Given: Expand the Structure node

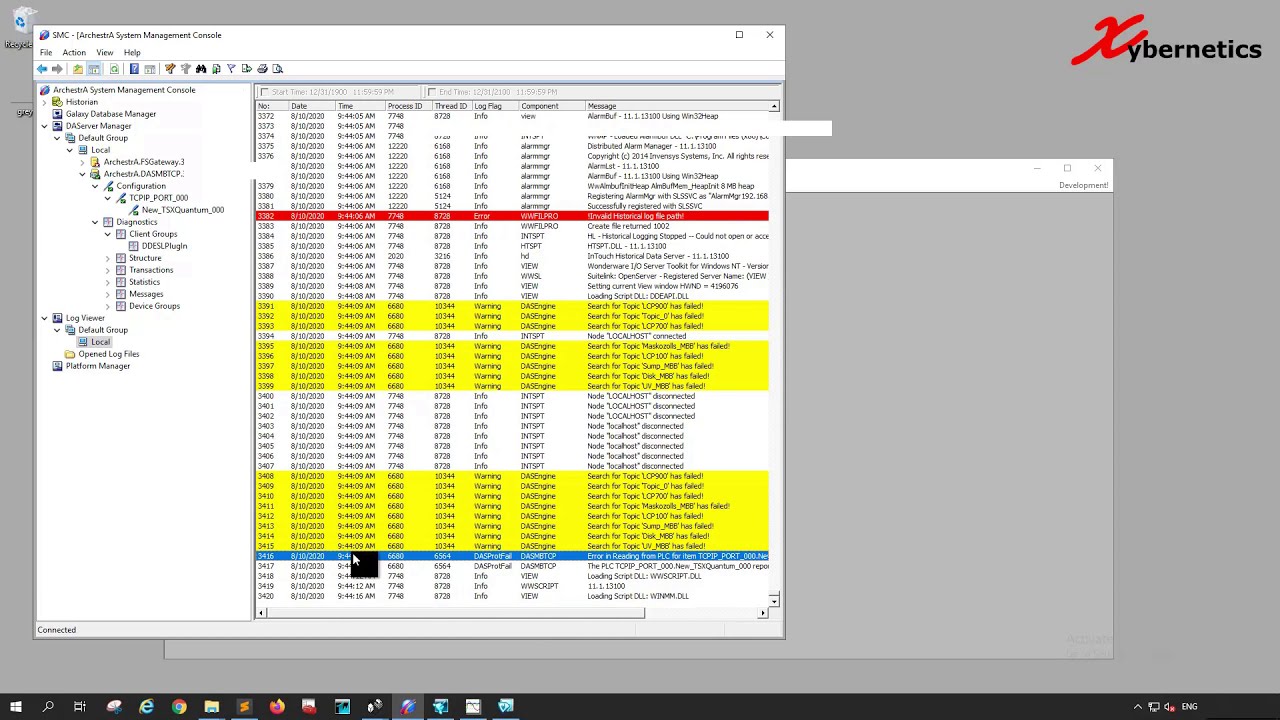Looking at the screenshot, I should [x=108, y=258].
